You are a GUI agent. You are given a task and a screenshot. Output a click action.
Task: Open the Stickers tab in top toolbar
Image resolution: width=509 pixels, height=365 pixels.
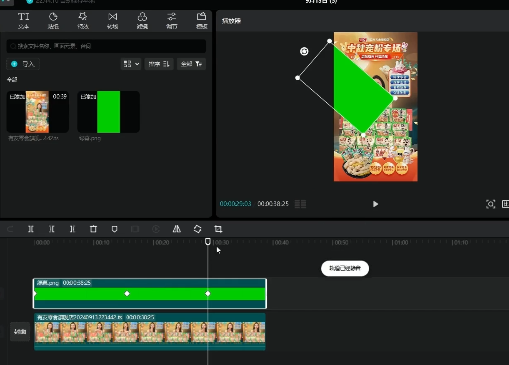(53, 21)
